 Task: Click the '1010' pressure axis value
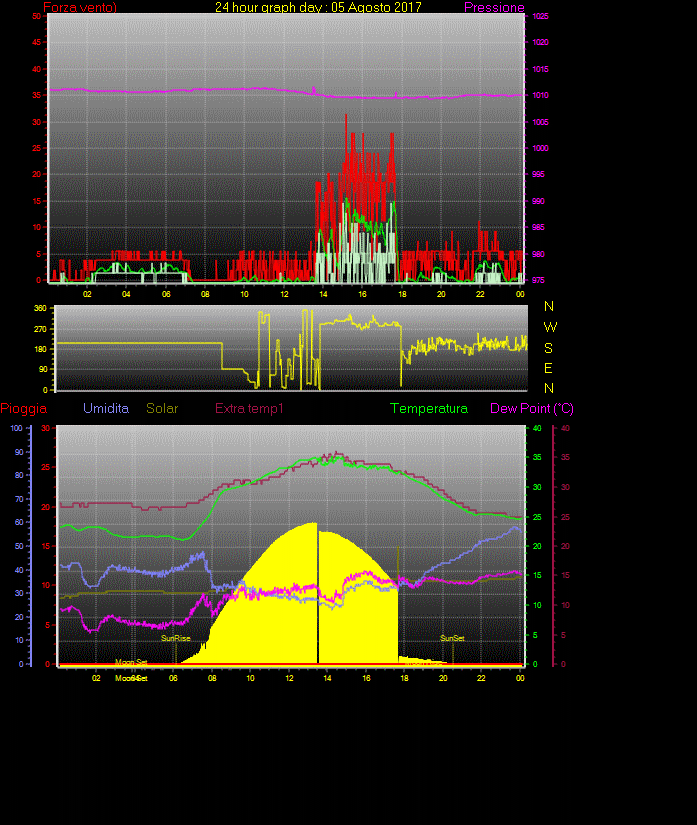click(x=540, y=95)
